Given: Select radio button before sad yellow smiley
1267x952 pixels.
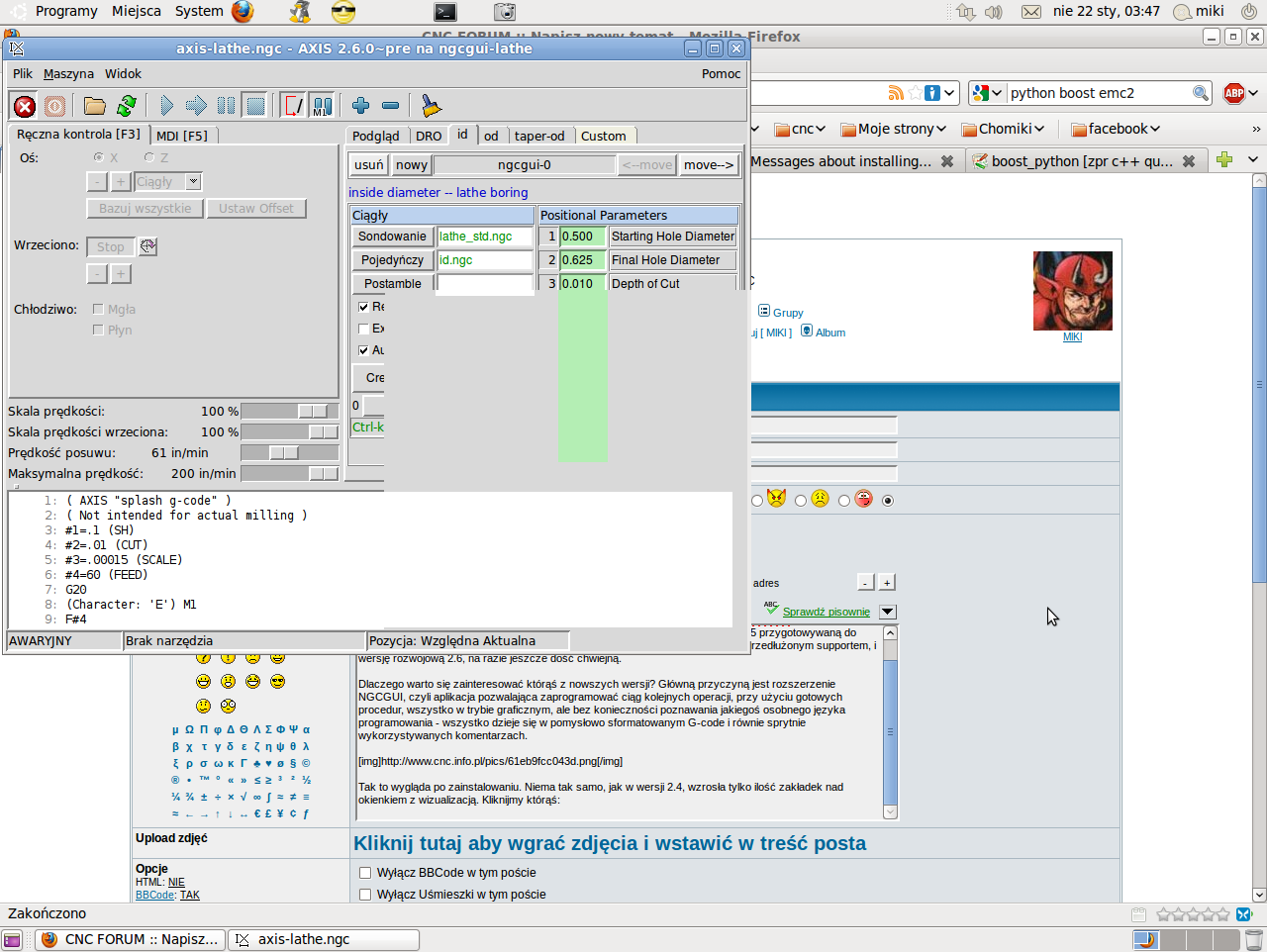Looking at the screenshot, I should pos(800,501).
